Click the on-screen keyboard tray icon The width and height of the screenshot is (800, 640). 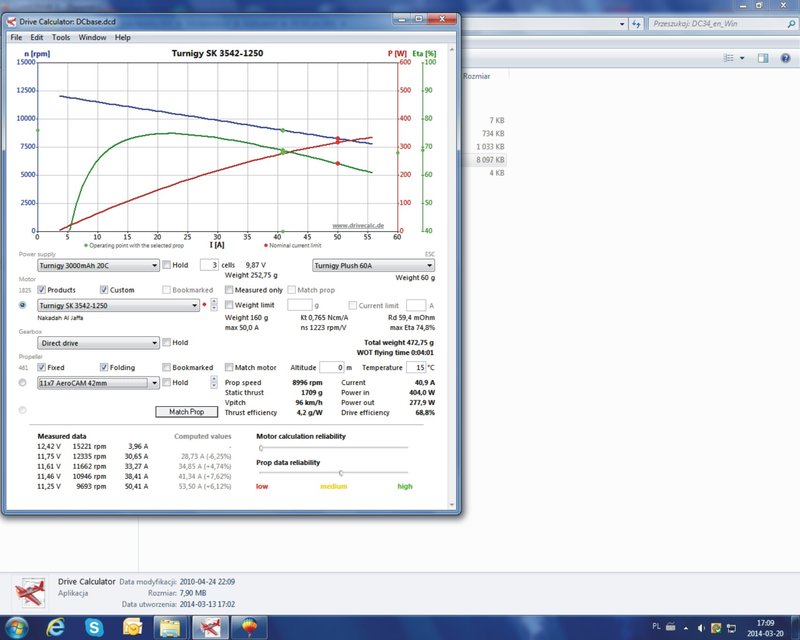click(x=671, y=627)
